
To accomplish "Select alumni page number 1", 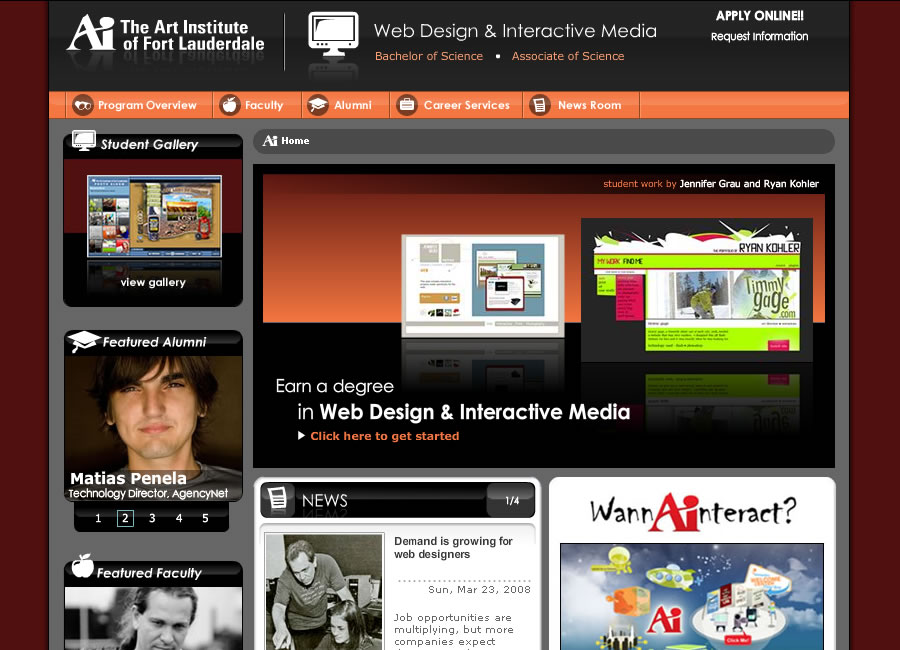I will point(98,518).
